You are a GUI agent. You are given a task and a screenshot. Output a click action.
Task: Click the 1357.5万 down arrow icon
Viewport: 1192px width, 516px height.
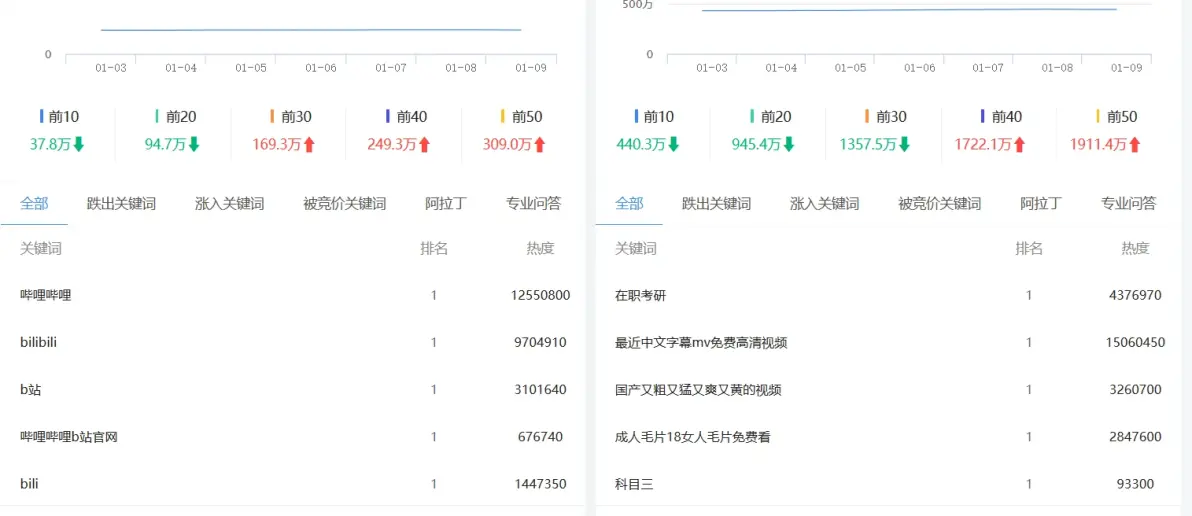pos(904,144)
